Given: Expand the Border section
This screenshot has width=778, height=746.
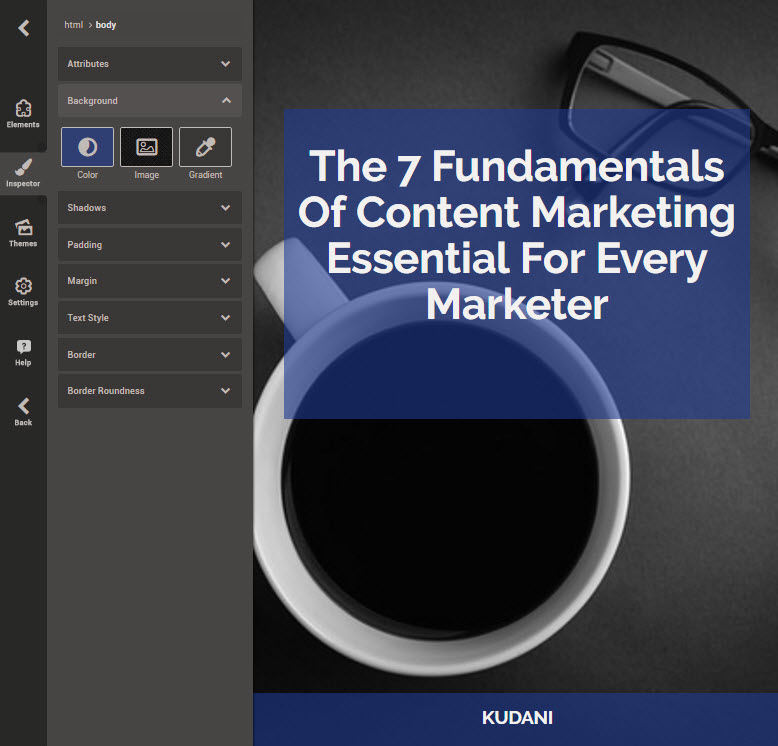Looking at the screenshot, I should click(150, 355).
